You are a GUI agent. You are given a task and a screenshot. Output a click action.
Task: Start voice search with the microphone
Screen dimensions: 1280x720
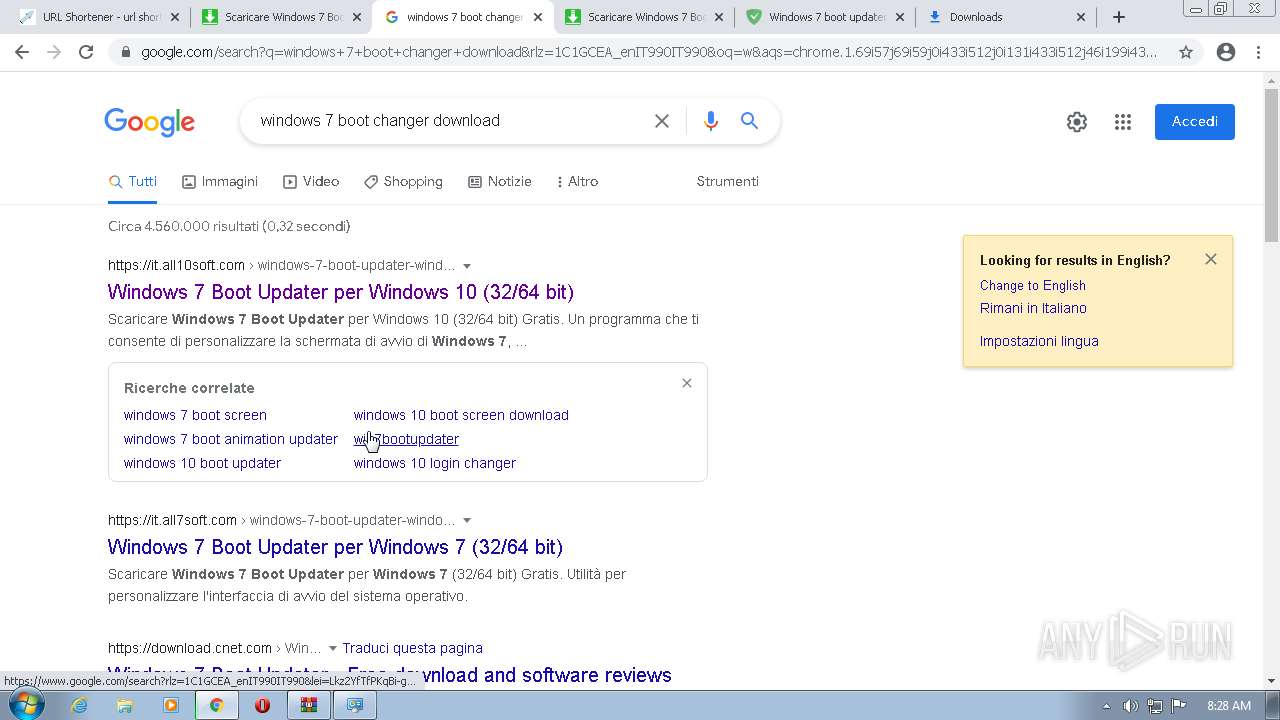coord(711,121)
